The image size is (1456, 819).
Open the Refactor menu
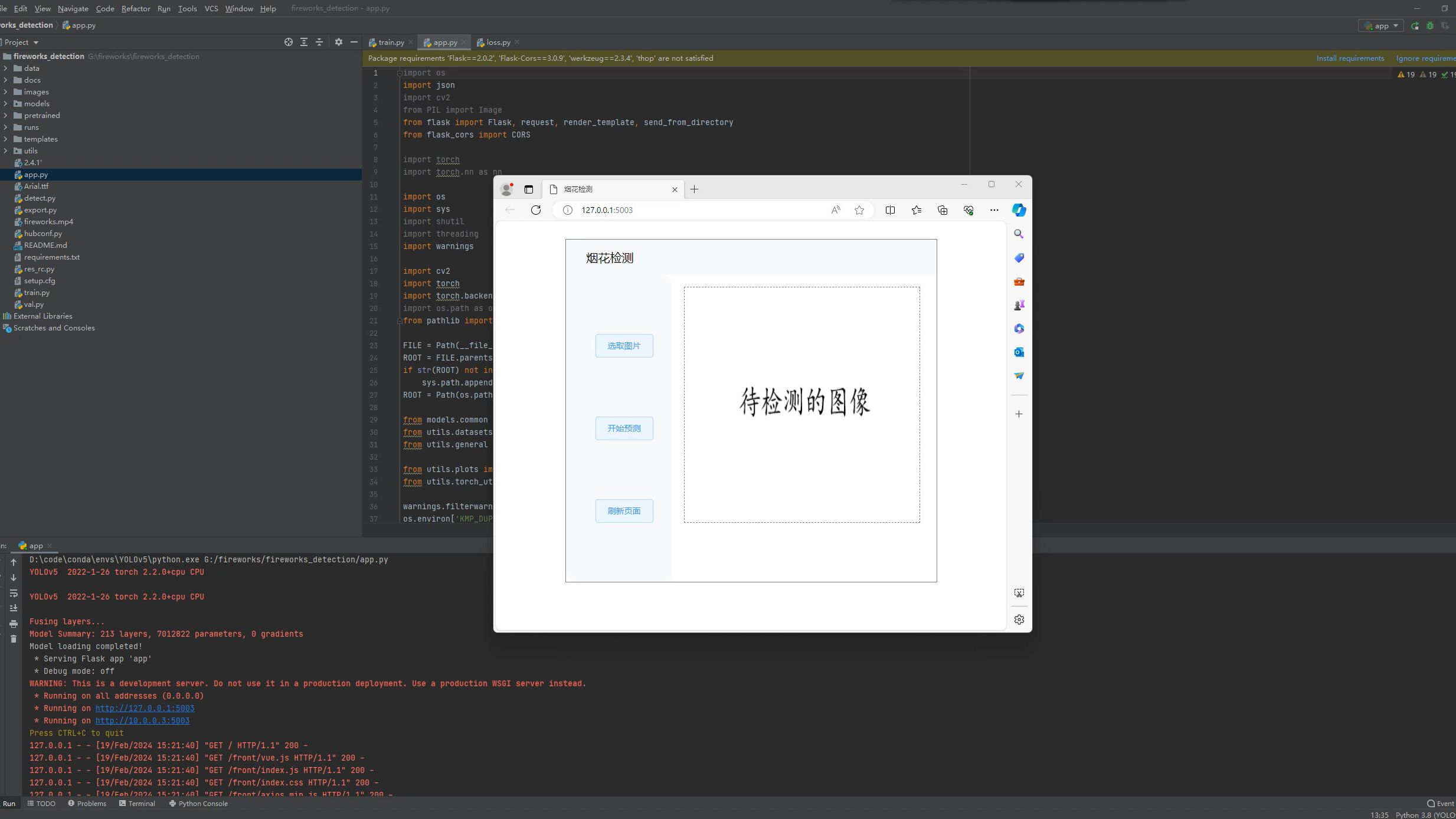136,8
